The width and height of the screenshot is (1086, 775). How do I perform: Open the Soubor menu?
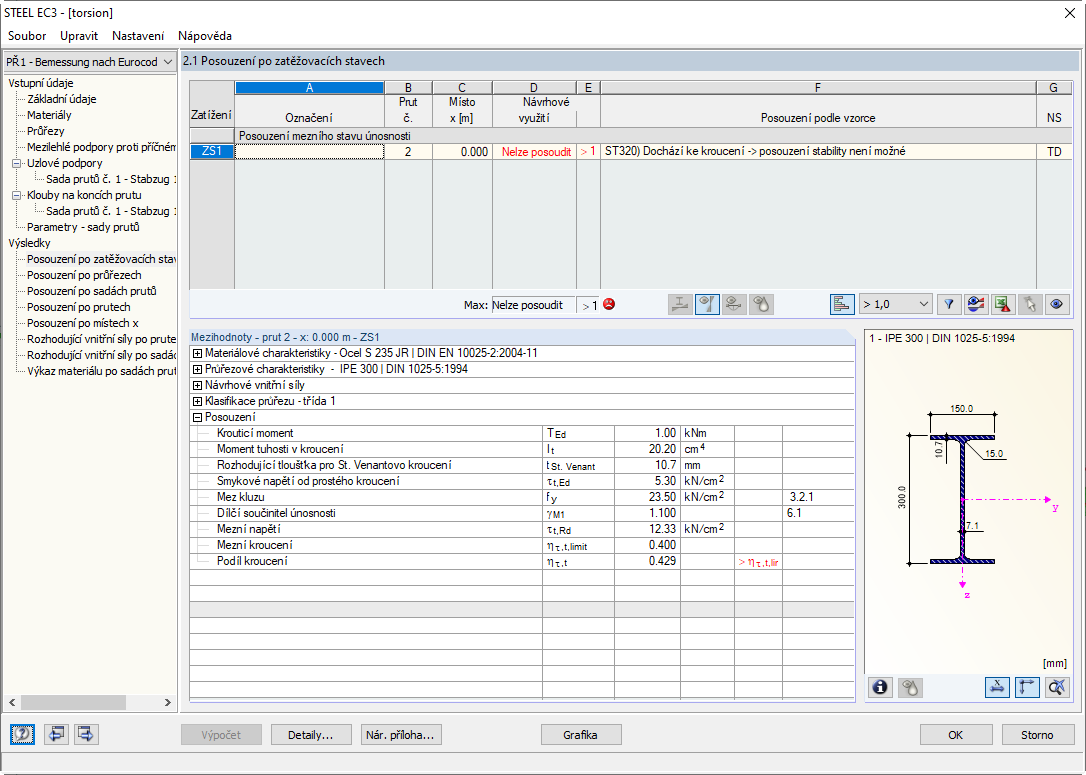(27, 35)
